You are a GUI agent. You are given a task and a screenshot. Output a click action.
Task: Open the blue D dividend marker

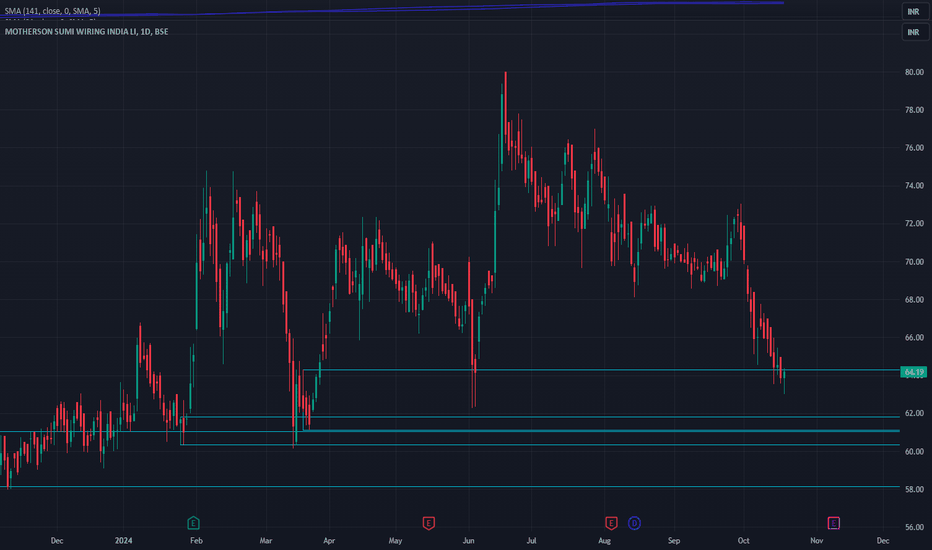click(634, 523)
